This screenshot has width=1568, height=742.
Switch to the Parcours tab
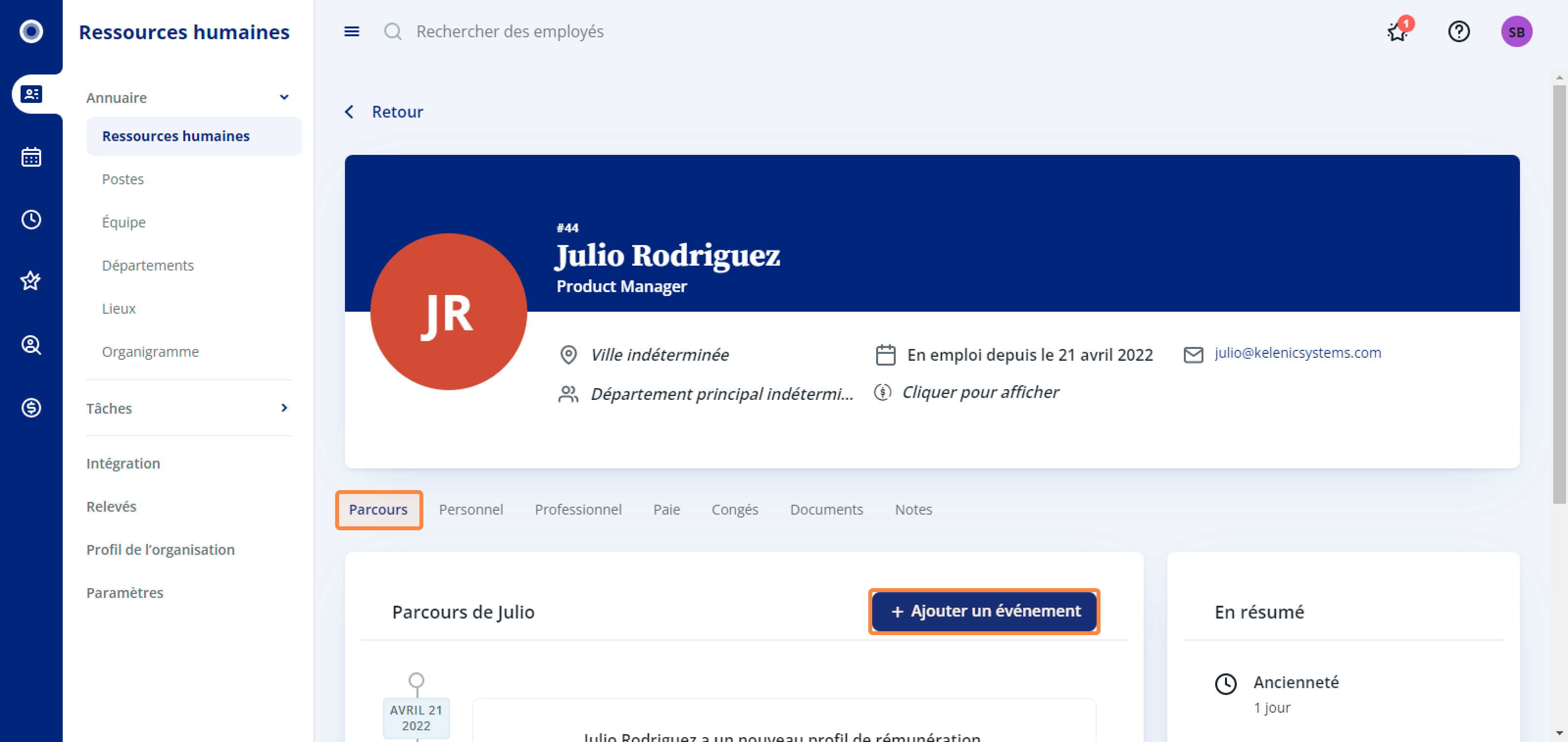point(378,510)
